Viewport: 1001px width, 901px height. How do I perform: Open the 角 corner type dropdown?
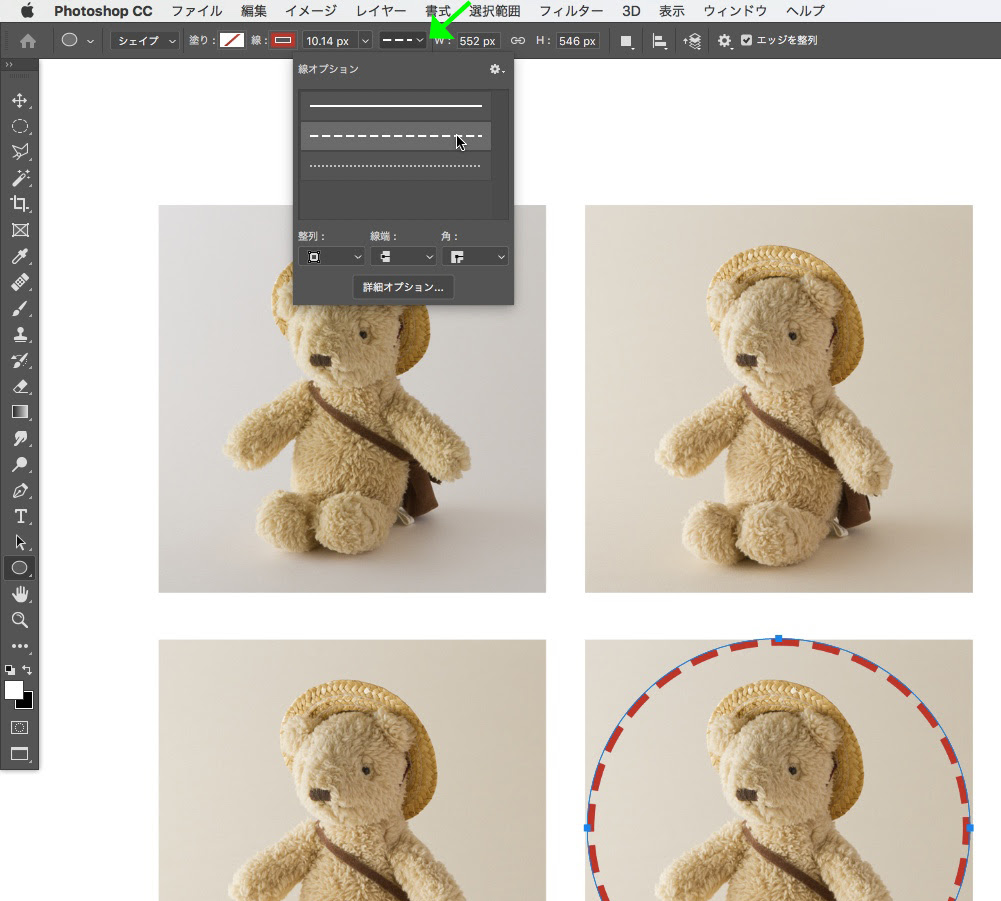point(475,257)
